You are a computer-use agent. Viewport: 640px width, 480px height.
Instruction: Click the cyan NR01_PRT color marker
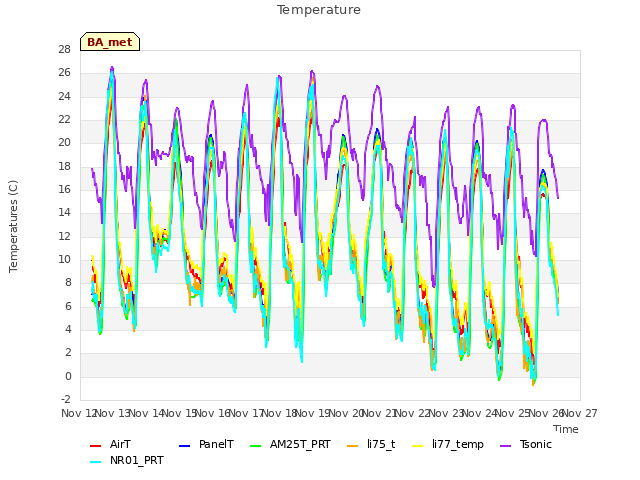(95, 462)
